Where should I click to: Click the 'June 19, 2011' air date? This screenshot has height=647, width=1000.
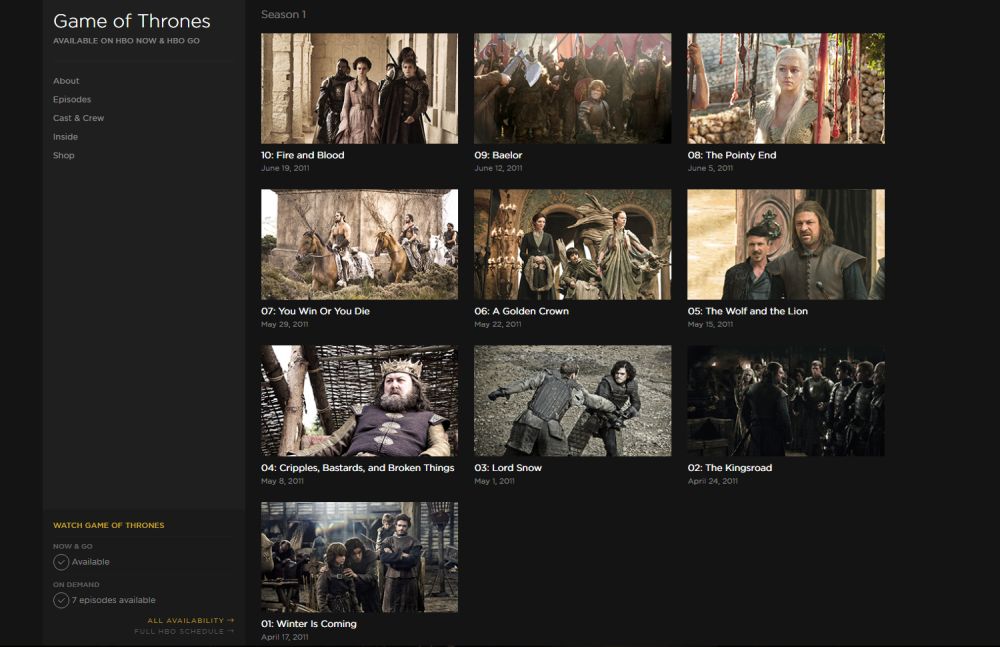[x=285, y=168]
